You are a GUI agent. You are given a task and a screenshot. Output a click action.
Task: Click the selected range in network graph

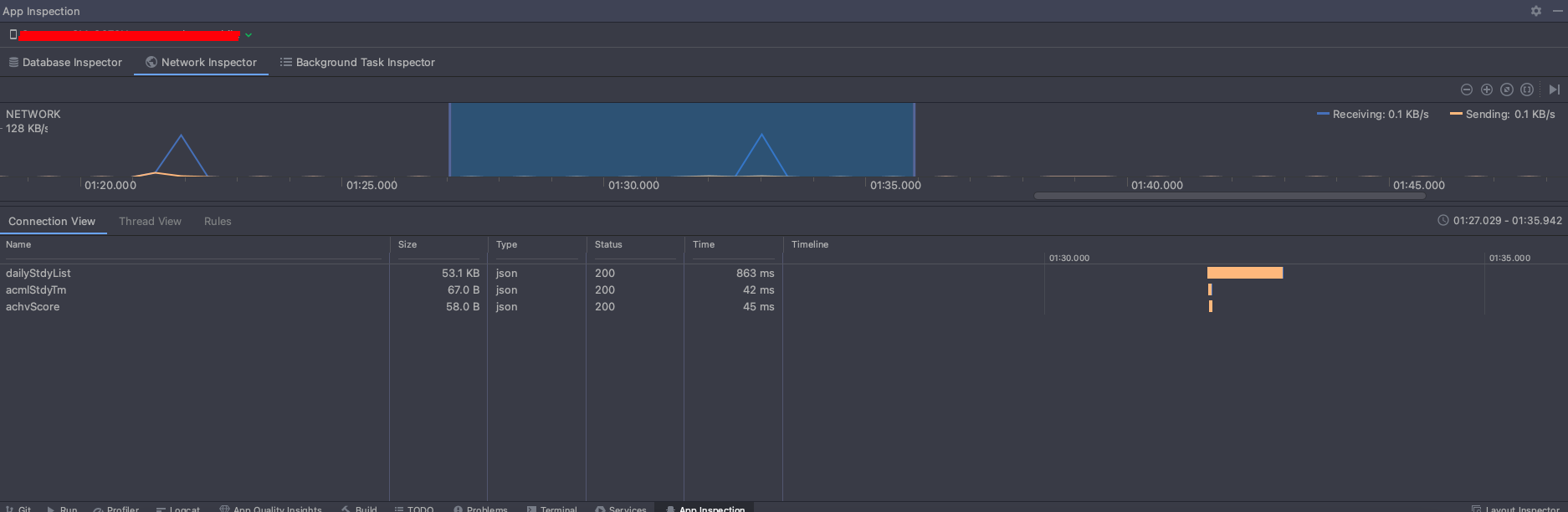coord(682,140)
